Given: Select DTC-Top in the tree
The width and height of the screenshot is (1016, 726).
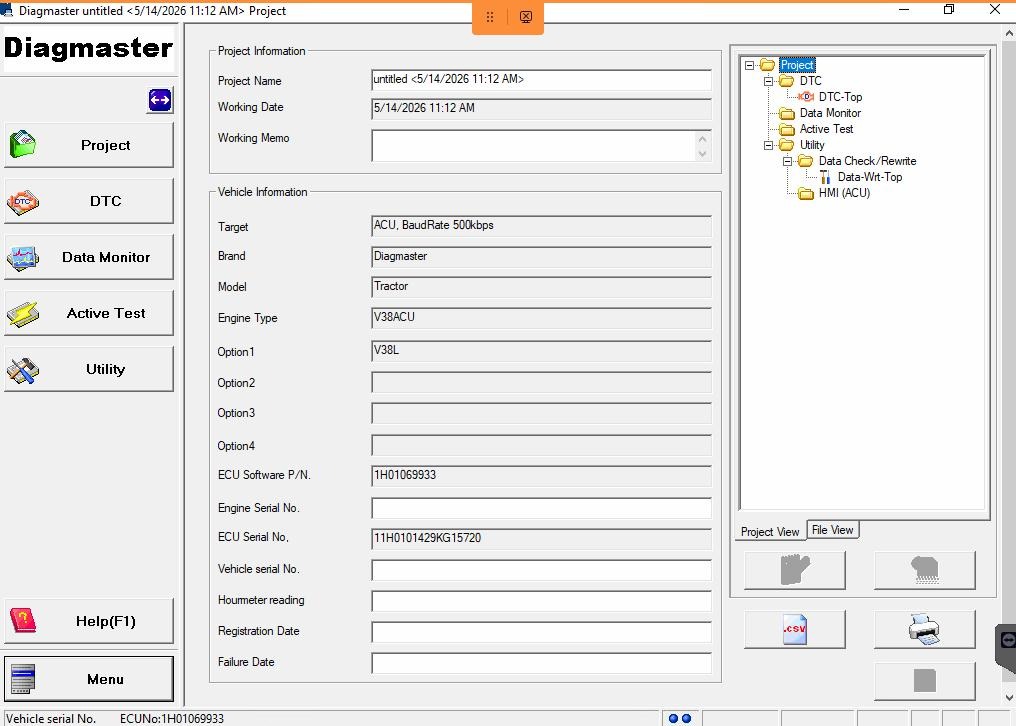Looking at the screenshot, I should coord(840,97).
